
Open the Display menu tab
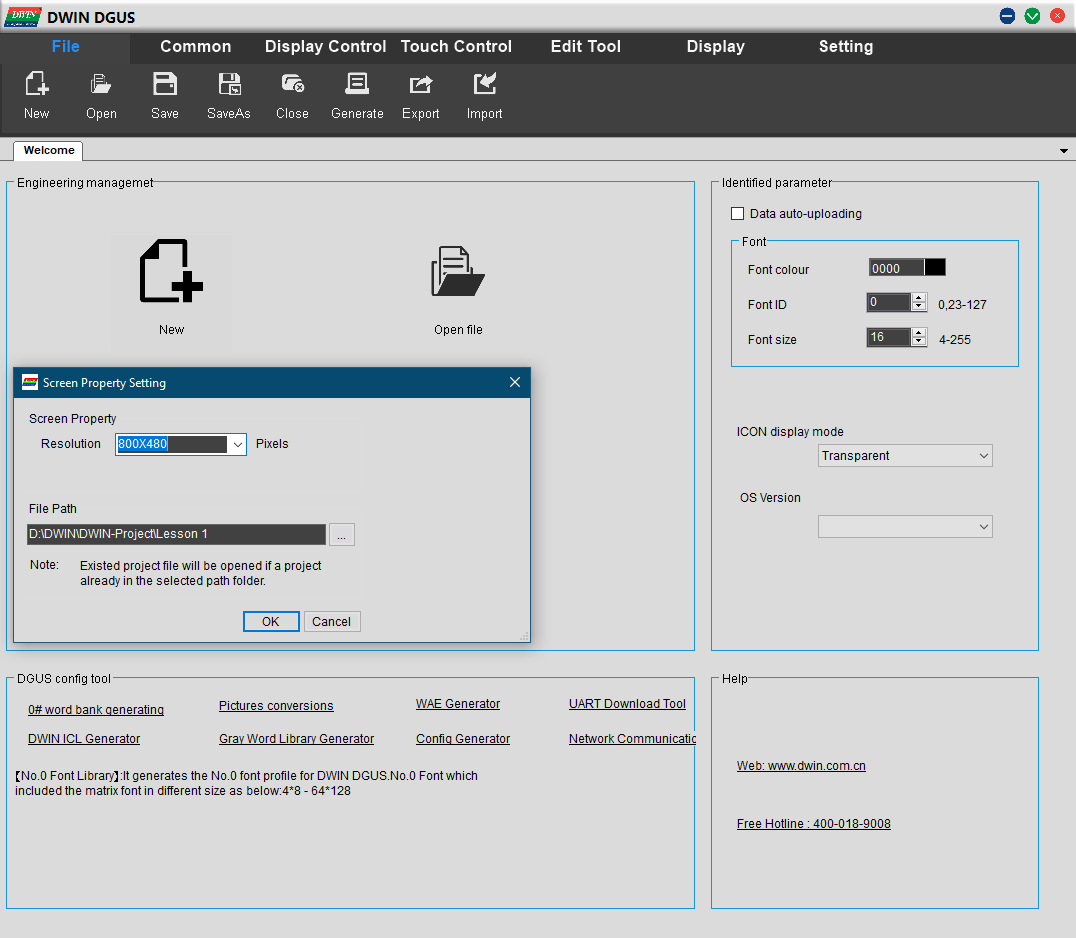pyautogui.click(x=716, y=47)
